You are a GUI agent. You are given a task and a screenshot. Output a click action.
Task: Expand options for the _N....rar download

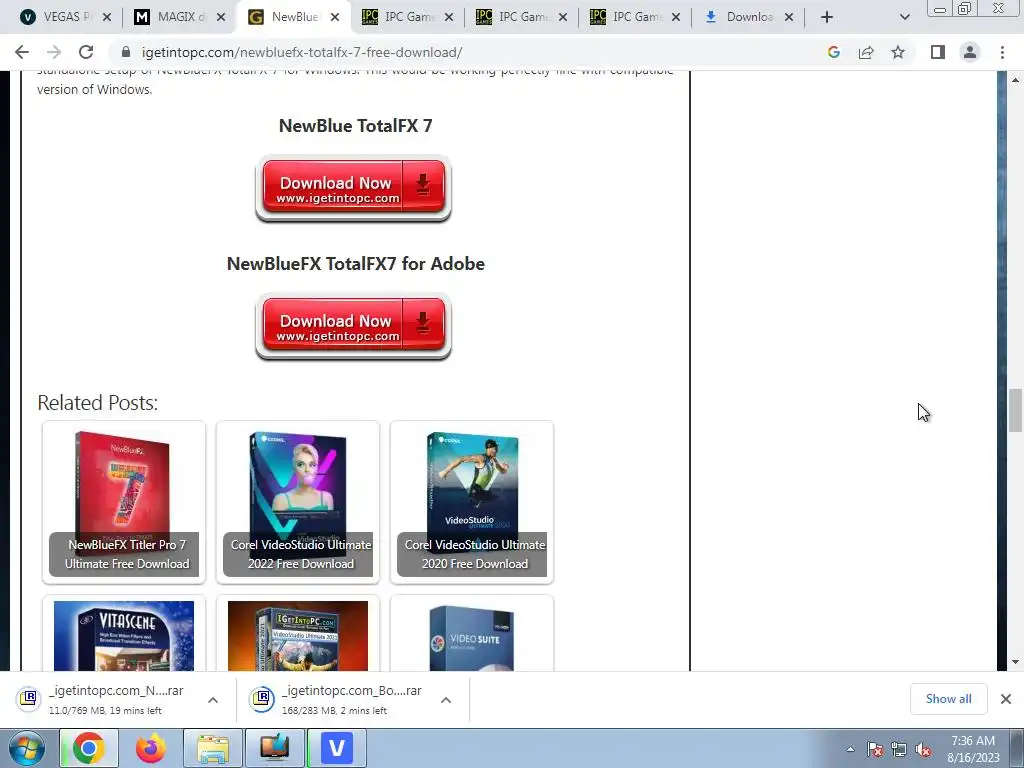[213, 699]
